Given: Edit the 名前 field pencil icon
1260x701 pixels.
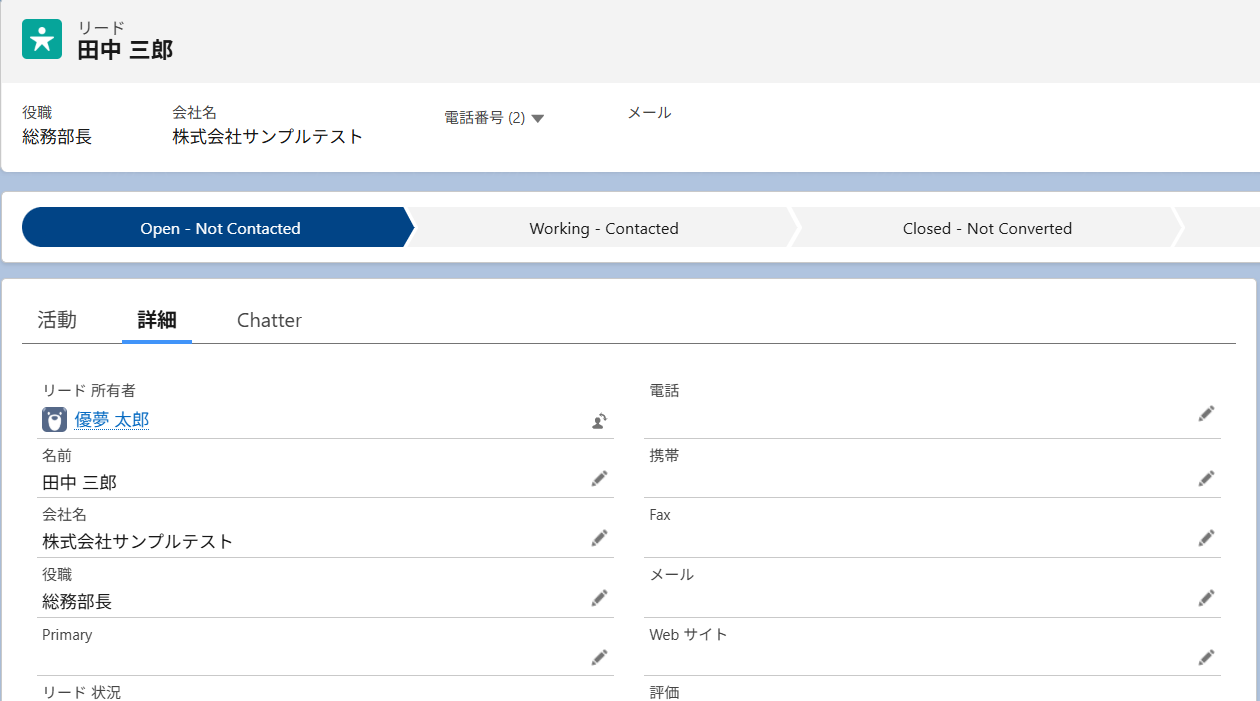Looking at the screenshot, I should pyautogui.click(x=599, y=479).
